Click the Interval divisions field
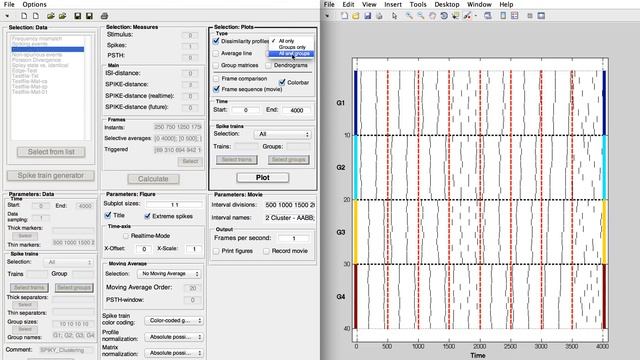 pos(289,205)
